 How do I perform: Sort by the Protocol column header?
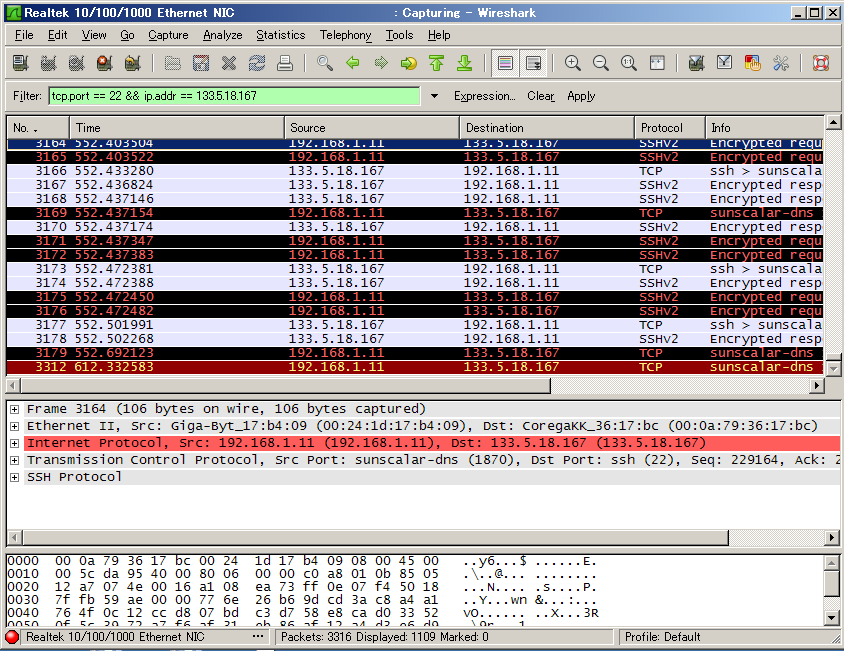(x=670, y=128)
